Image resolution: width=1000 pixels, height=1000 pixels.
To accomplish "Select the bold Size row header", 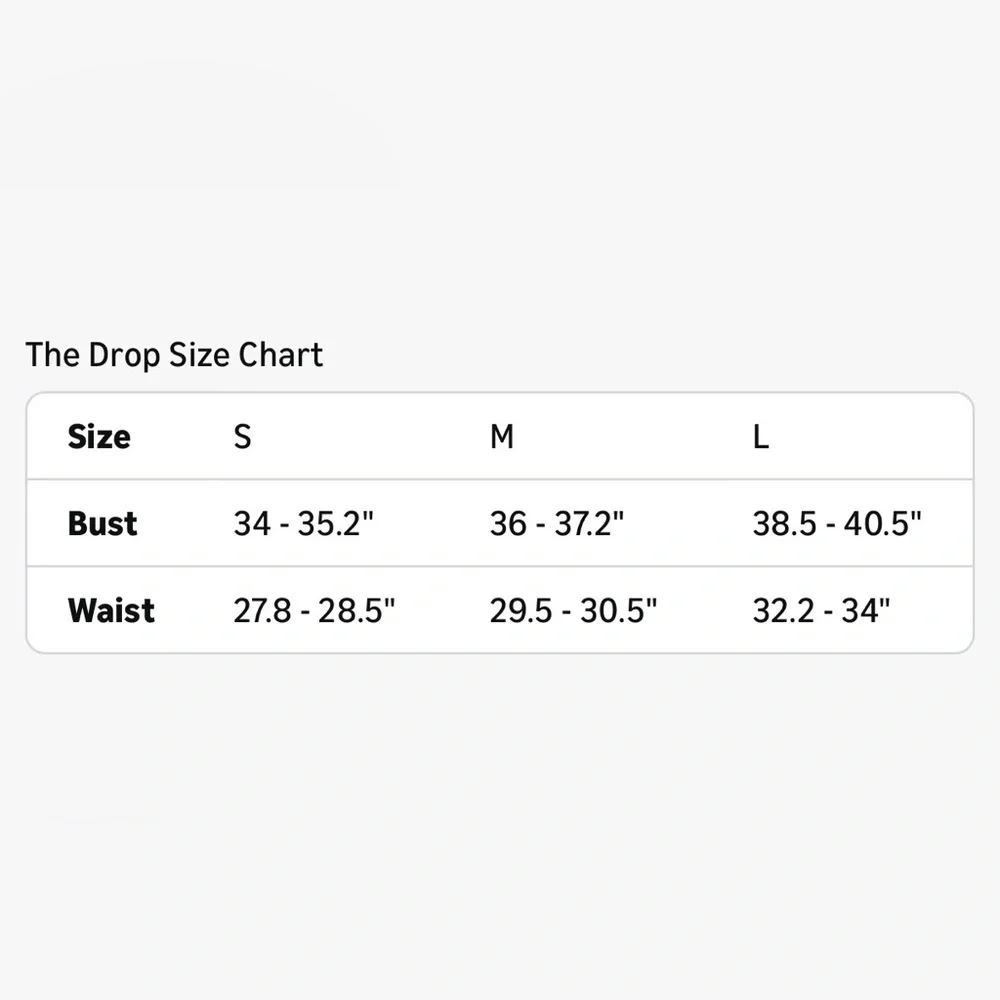I will 99,437.
